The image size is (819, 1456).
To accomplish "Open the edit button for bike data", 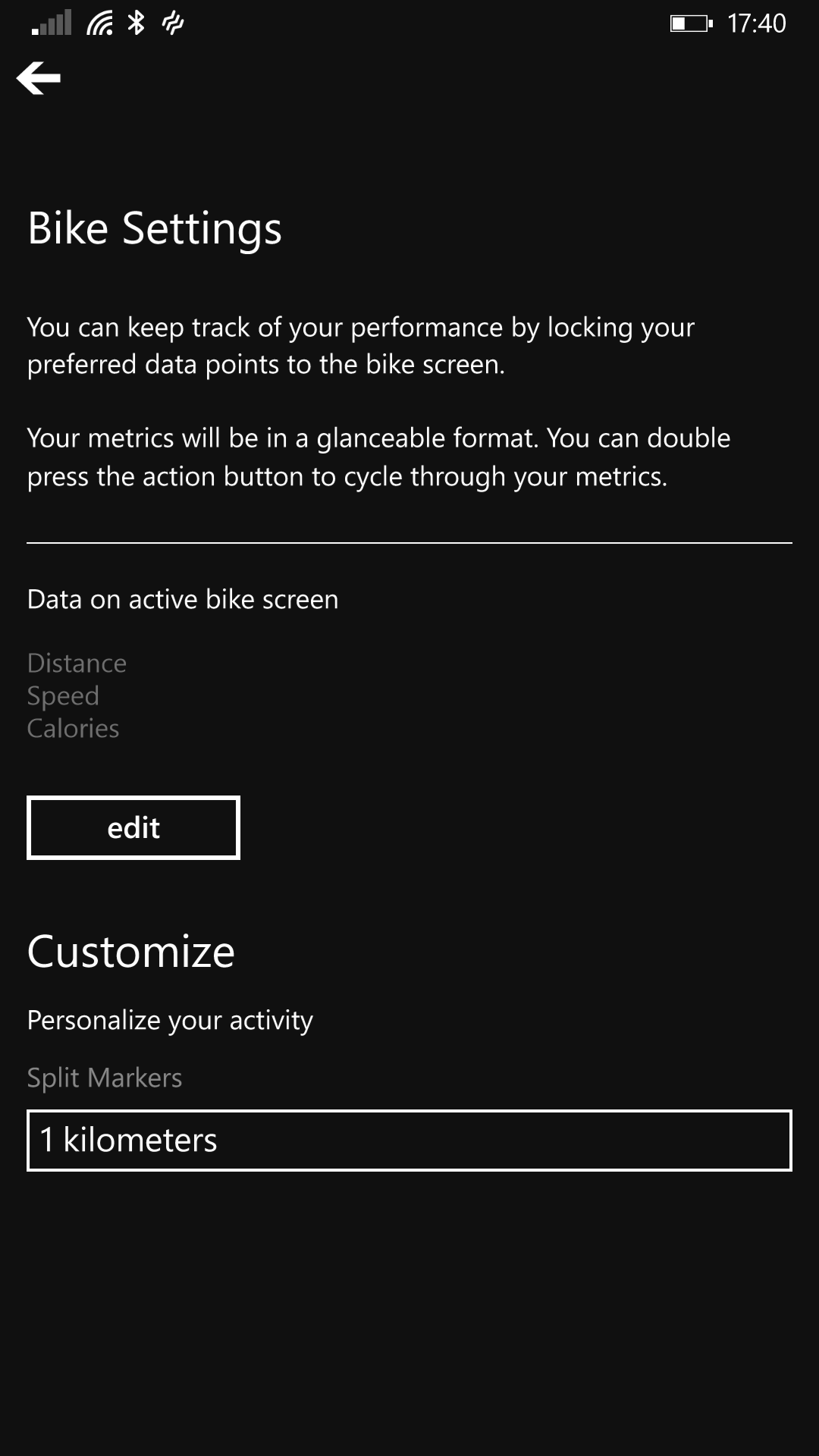I will (133, 827).
